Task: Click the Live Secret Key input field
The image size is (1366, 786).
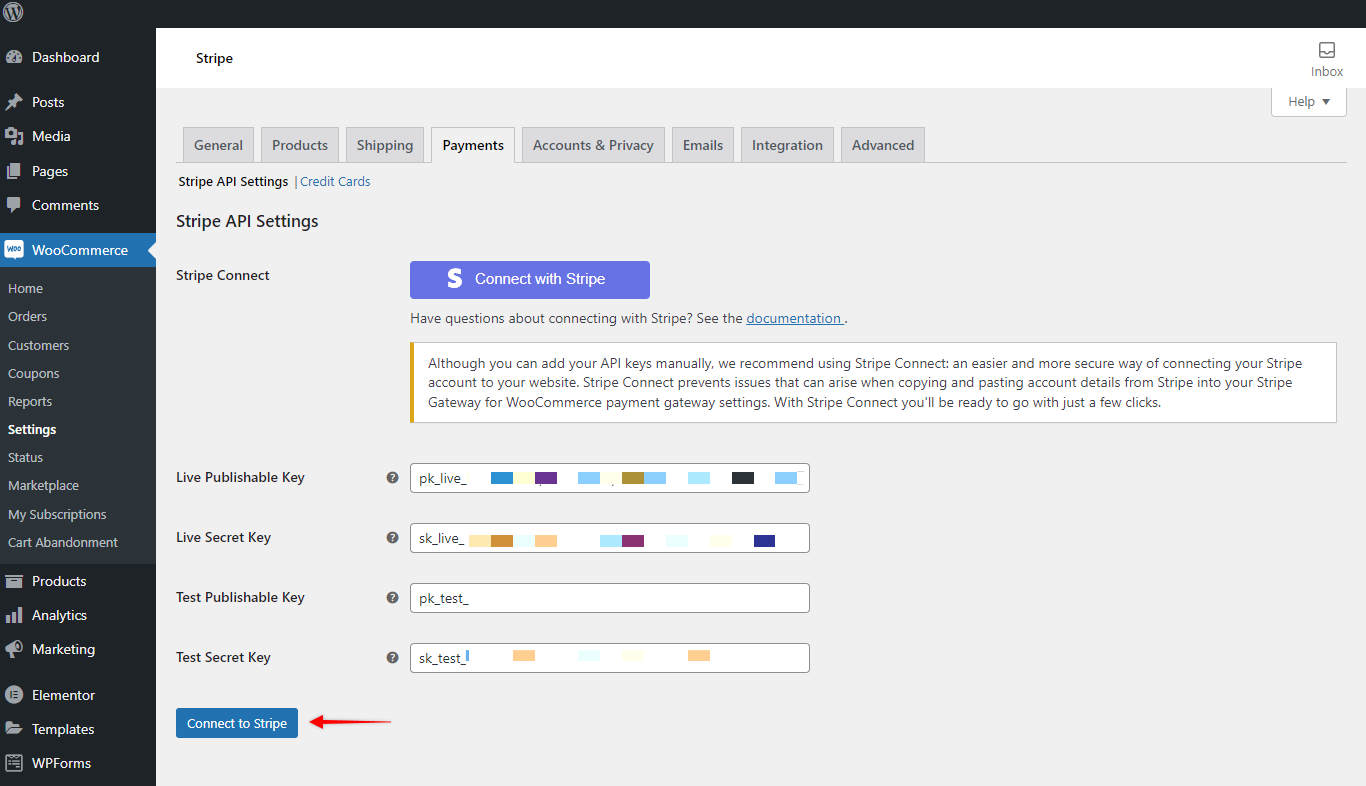Action: point(610,538)
